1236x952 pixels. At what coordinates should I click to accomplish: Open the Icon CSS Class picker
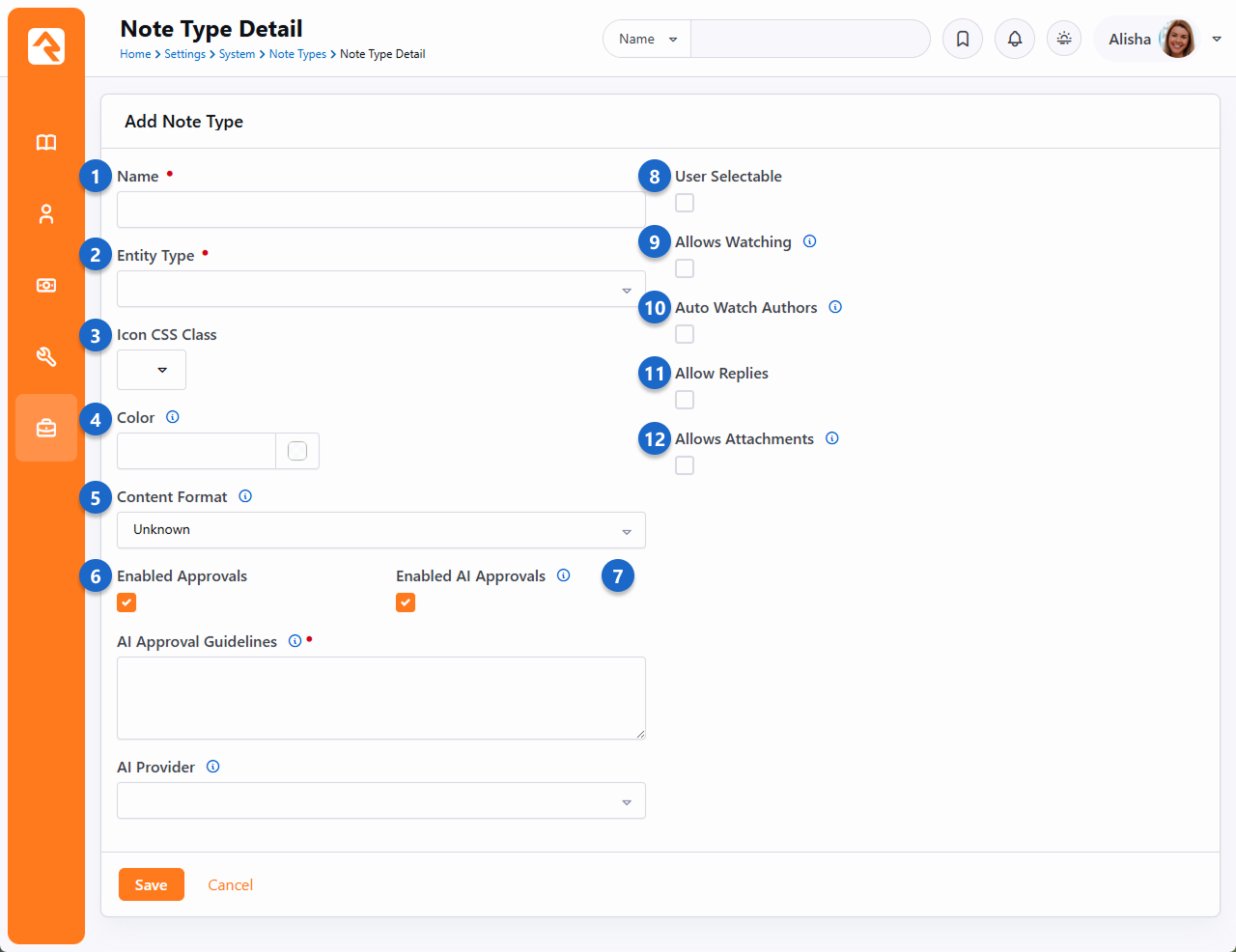152,370
